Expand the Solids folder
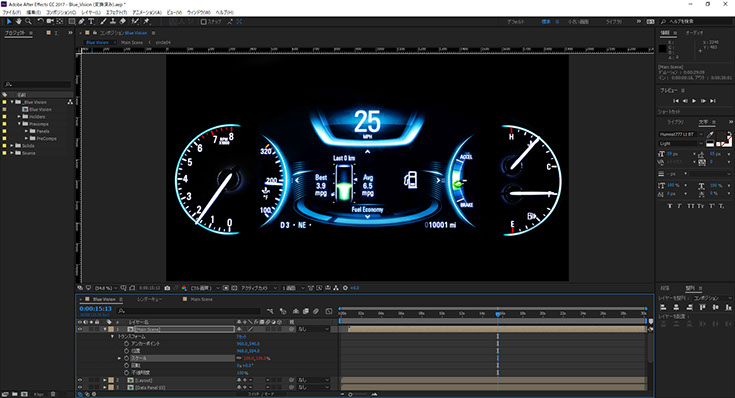 pos(12,146)
